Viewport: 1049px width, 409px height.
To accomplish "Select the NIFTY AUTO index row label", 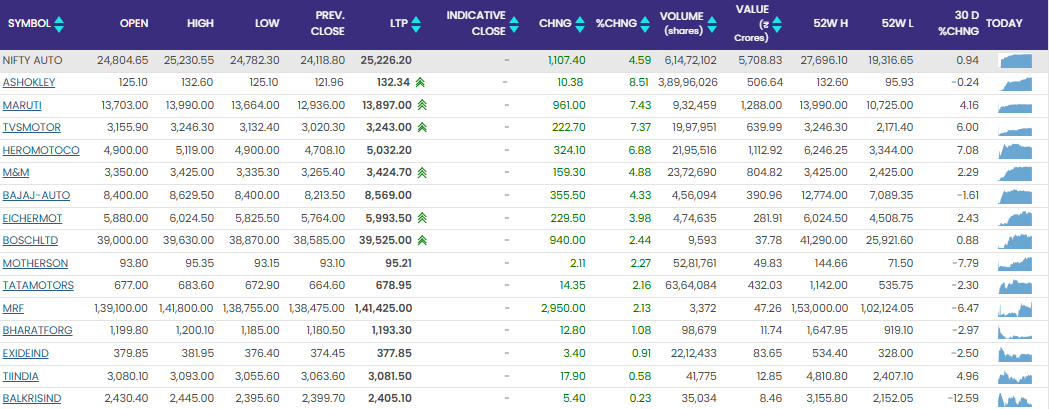I will point(33,60).
